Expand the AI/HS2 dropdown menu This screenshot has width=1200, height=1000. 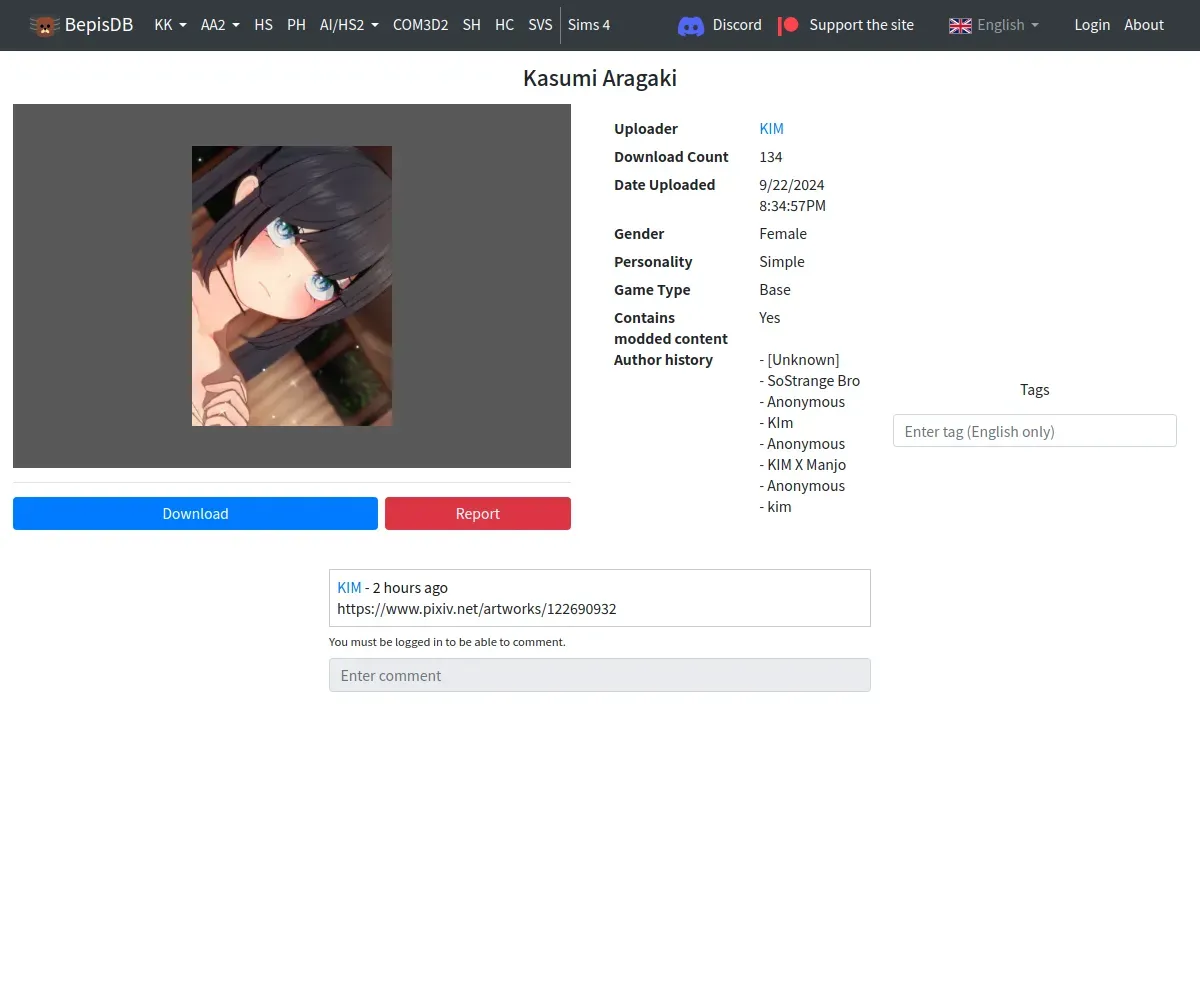coord(349,25)
